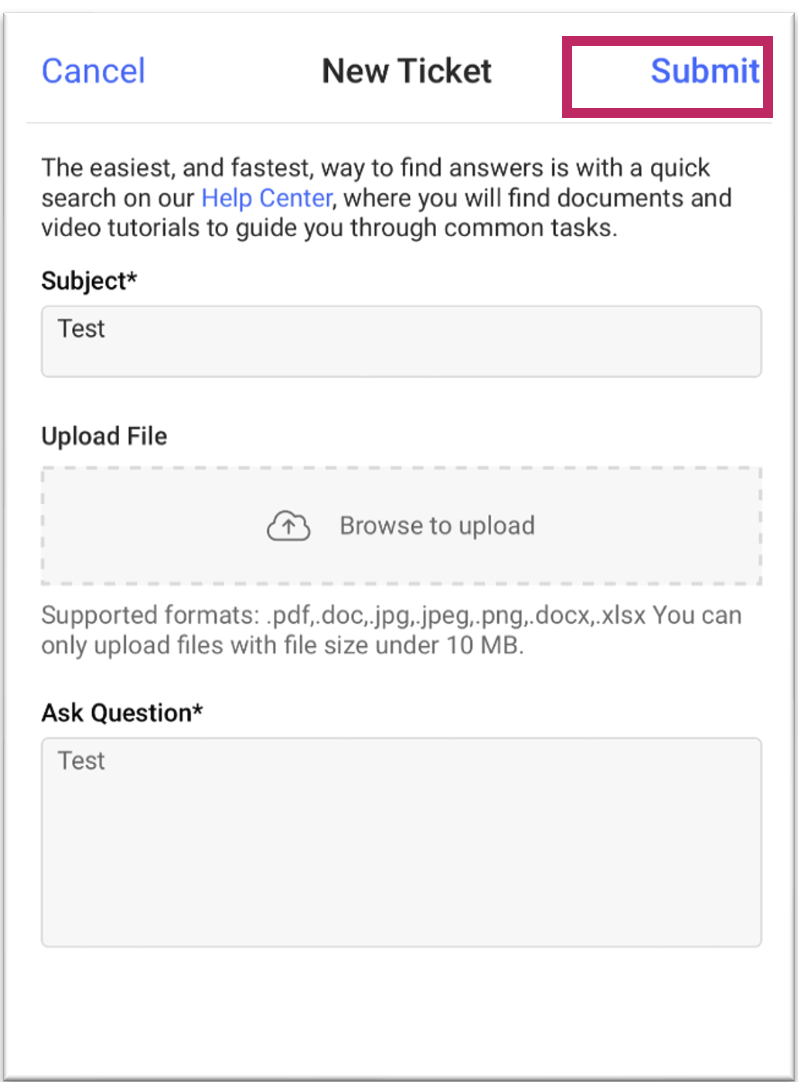Place cursor after Test in question box
This screenshot has width=798, height=1082.
pos(107,760)
